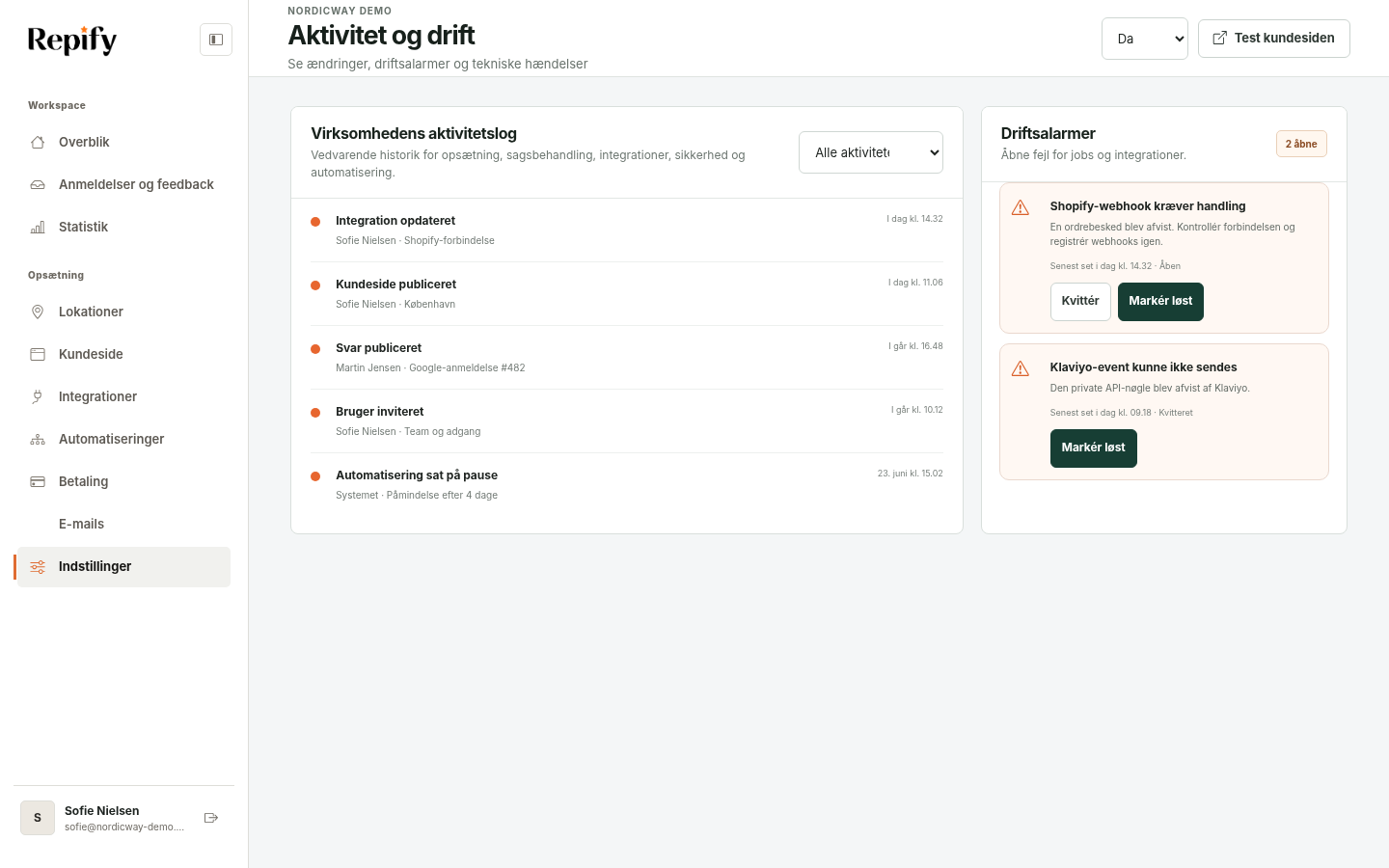Open Automatiseringer in the sidebar
Viewport: 1389px width, 868px height.
pyautogui.click(x=123, y=439)
